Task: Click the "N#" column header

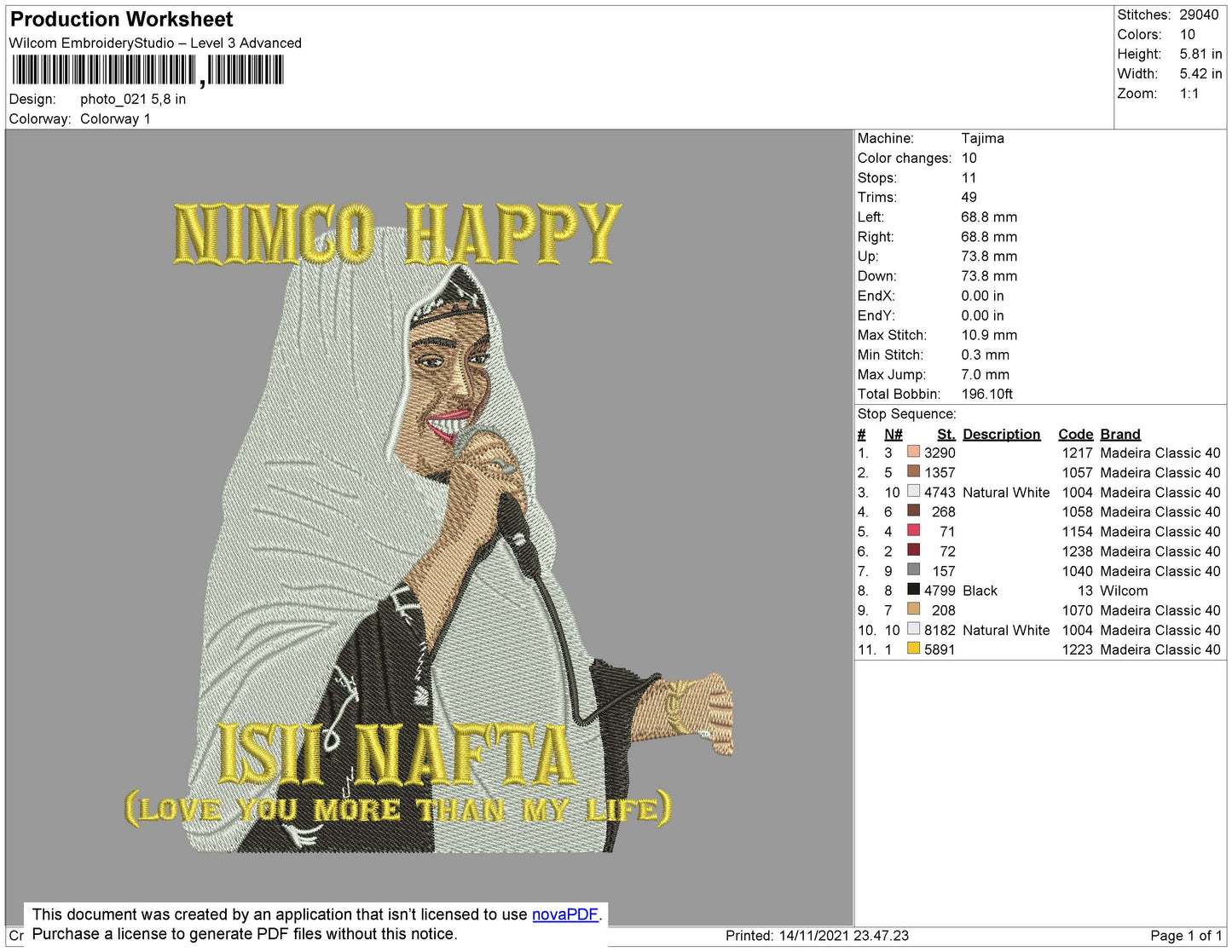Action: pyautogui.click(x=893, y=434)
